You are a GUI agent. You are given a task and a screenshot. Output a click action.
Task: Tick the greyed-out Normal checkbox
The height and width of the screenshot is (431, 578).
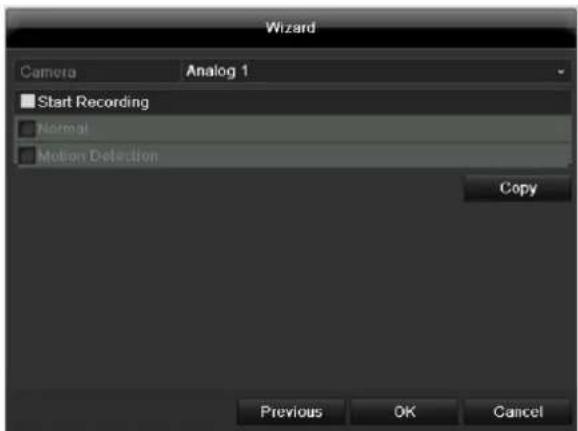[x=27, y=129]
